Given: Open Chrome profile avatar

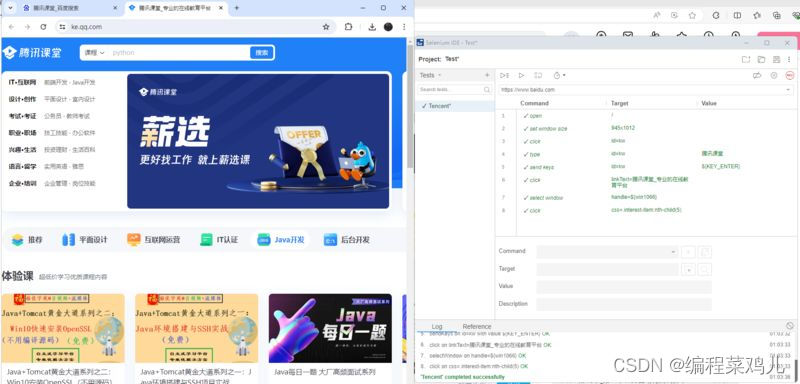Looking at the screenshot, I should click(x=388, y=27).
